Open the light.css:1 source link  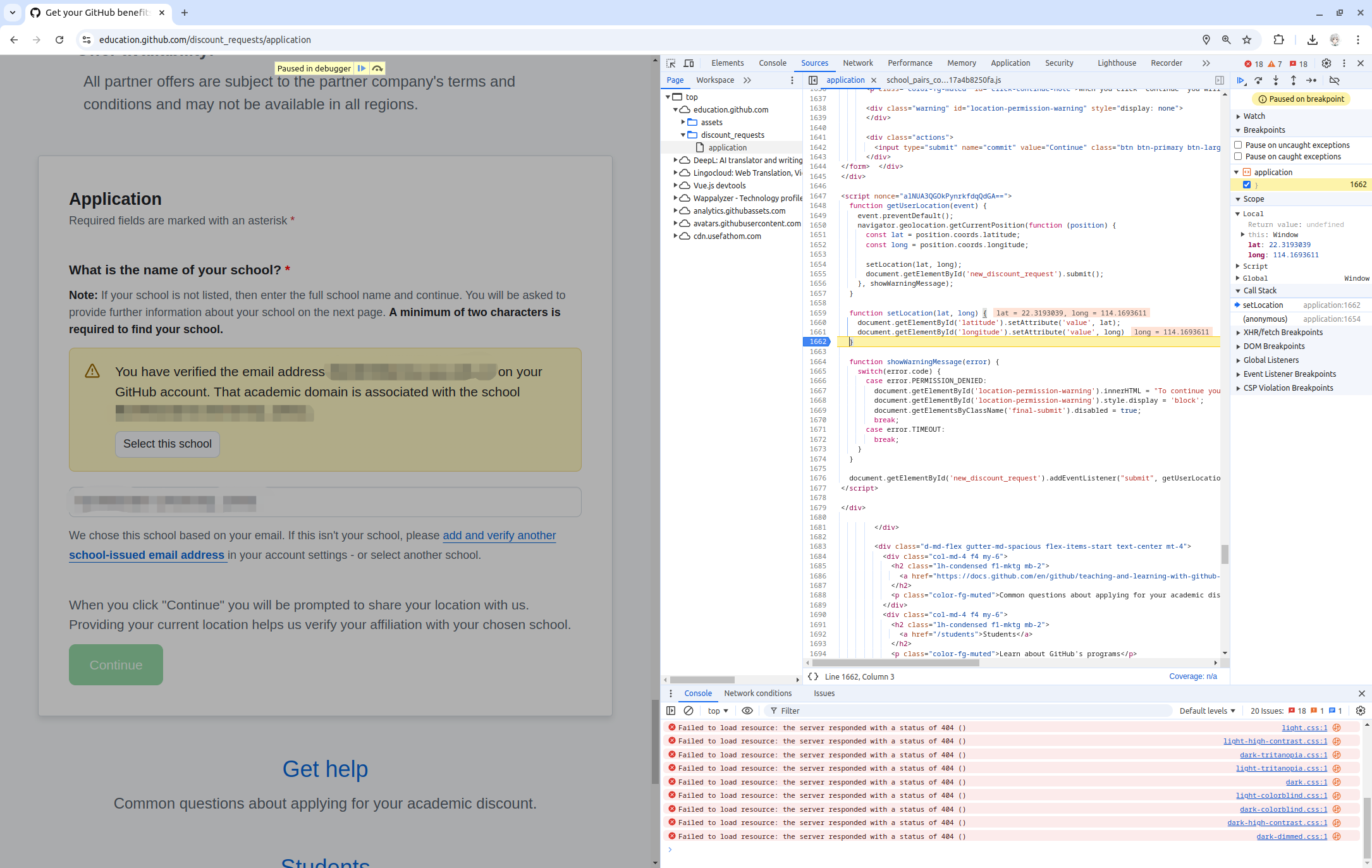coord(1304,728)
